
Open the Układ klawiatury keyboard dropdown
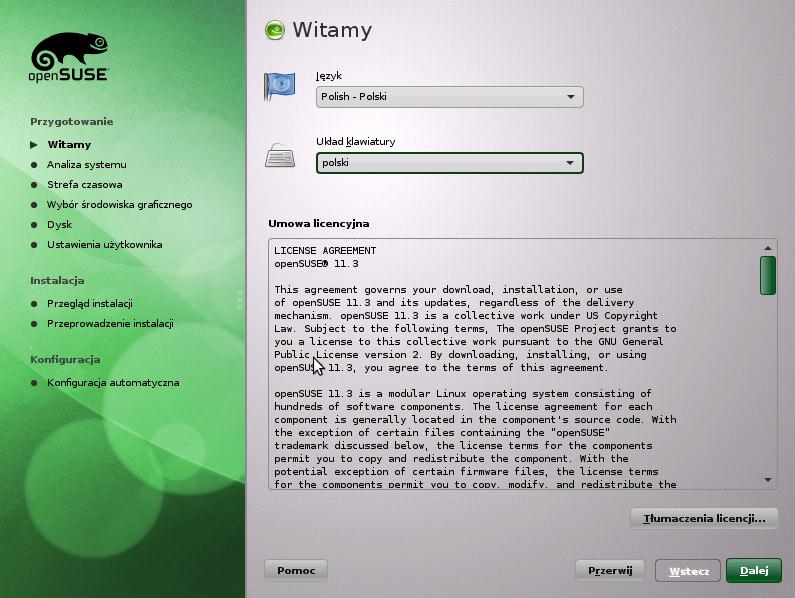(449, 163)
